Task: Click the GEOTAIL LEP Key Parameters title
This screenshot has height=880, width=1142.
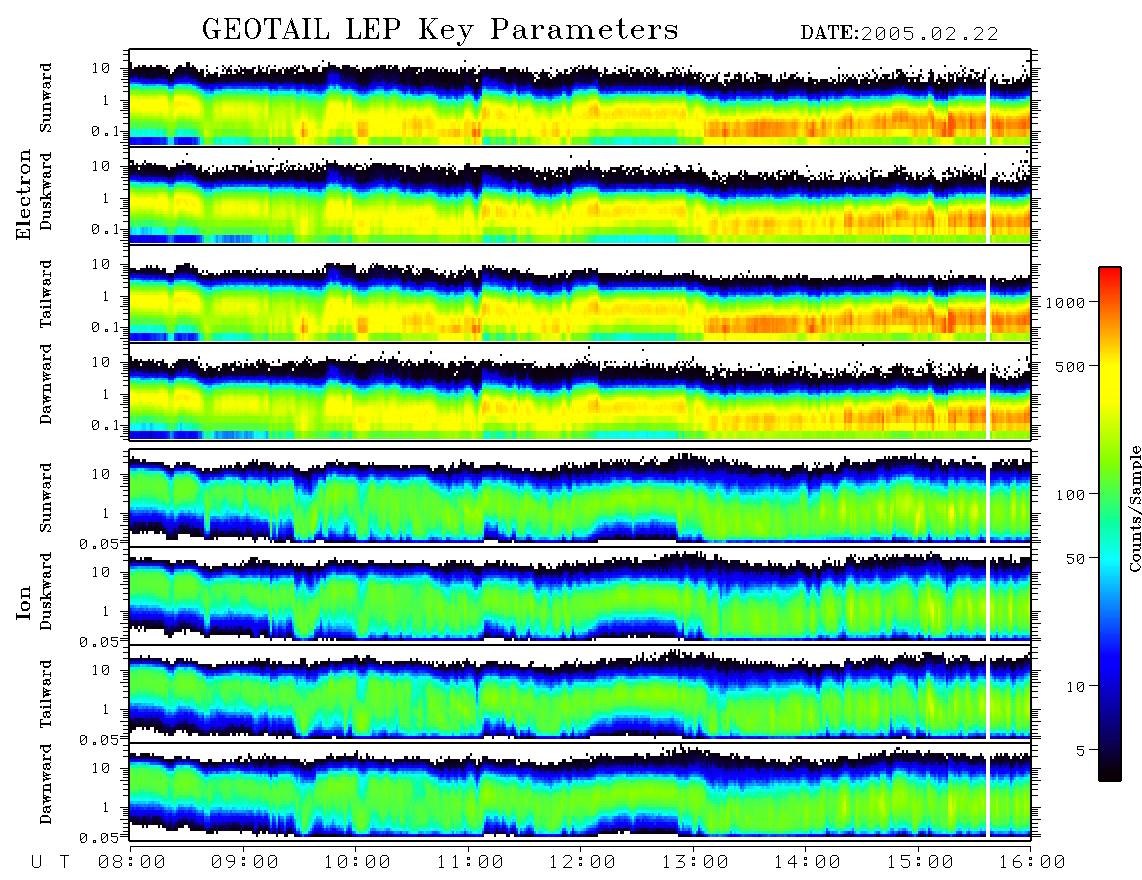Action: (x=440, y=30)
